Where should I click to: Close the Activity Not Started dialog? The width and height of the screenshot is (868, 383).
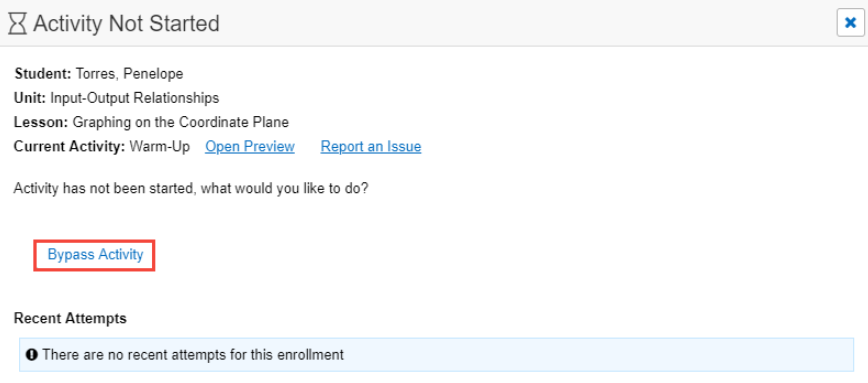(850, 23)
